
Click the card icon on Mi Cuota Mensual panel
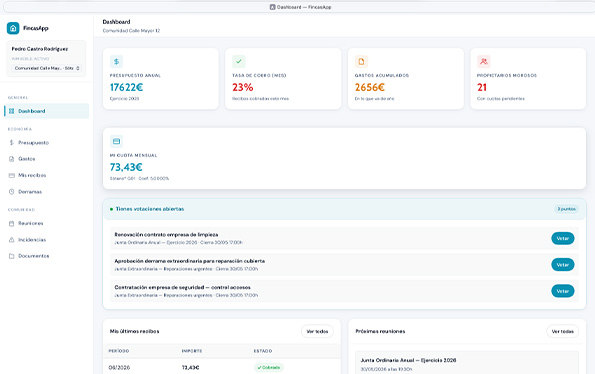click(x=116, y=141)
